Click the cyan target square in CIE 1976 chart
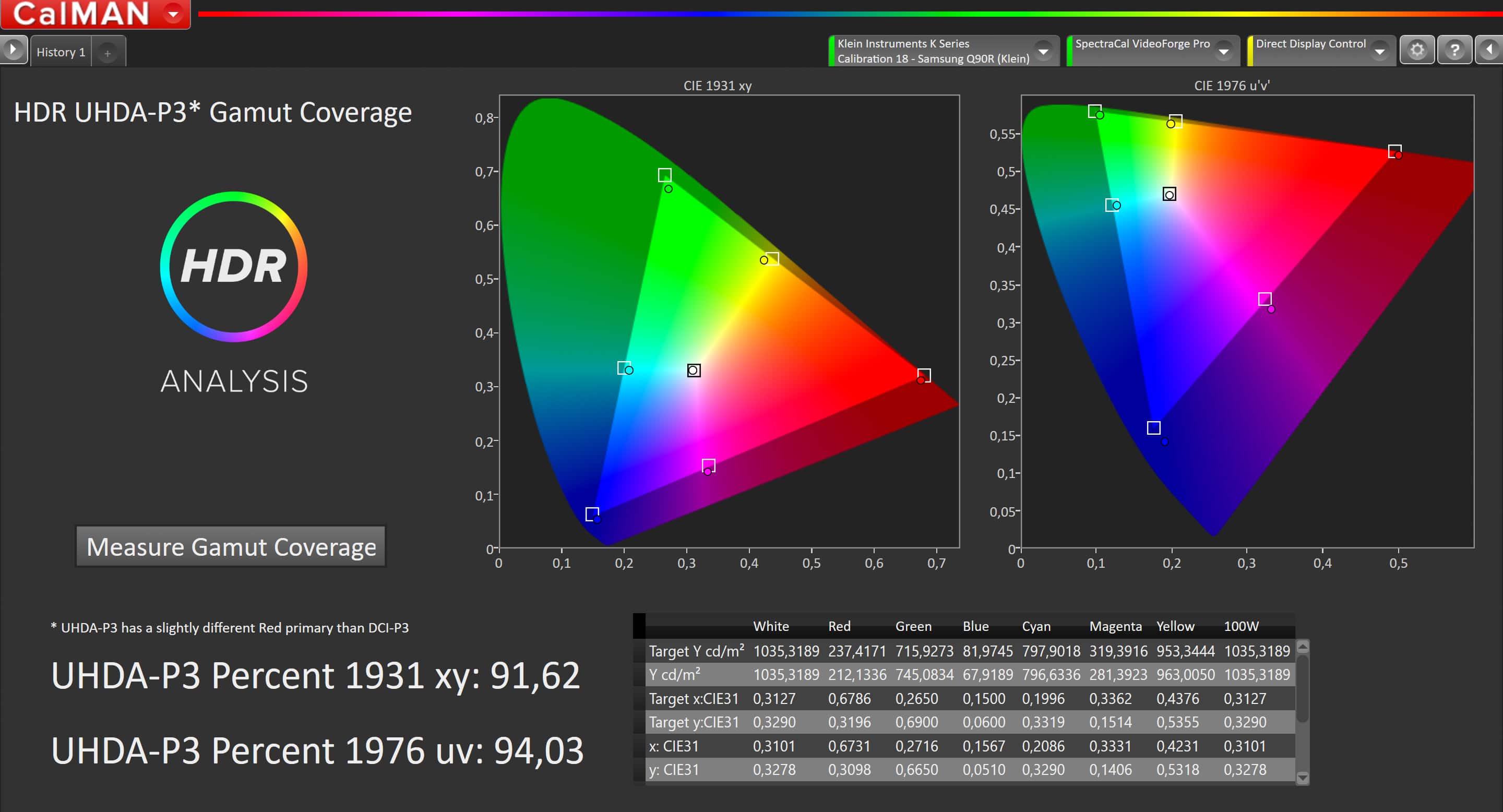This screenshot has height=812, width=1503. click(1112, 205)
